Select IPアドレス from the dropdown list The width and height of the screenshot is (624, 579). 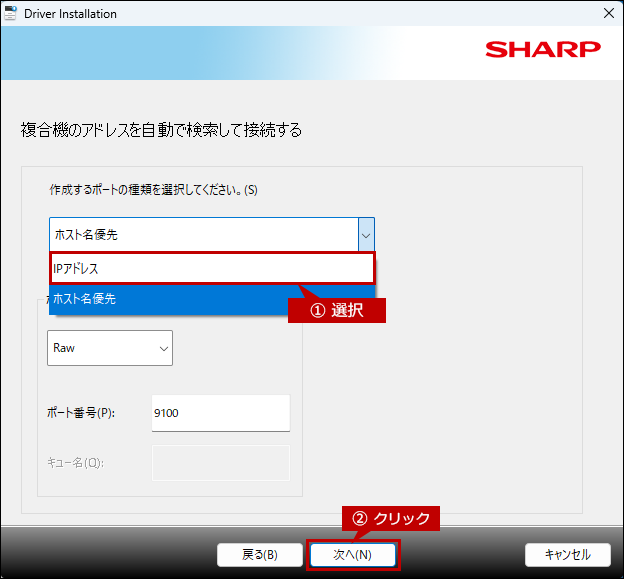click(211, 268)
